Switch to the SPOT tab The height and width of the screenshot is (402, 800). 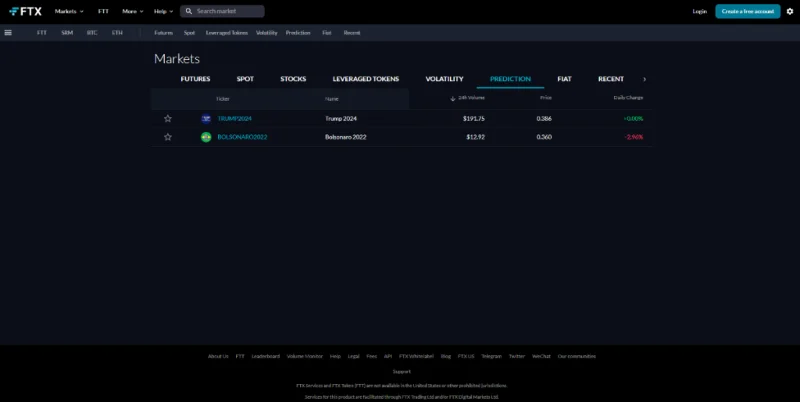[245, 79]
